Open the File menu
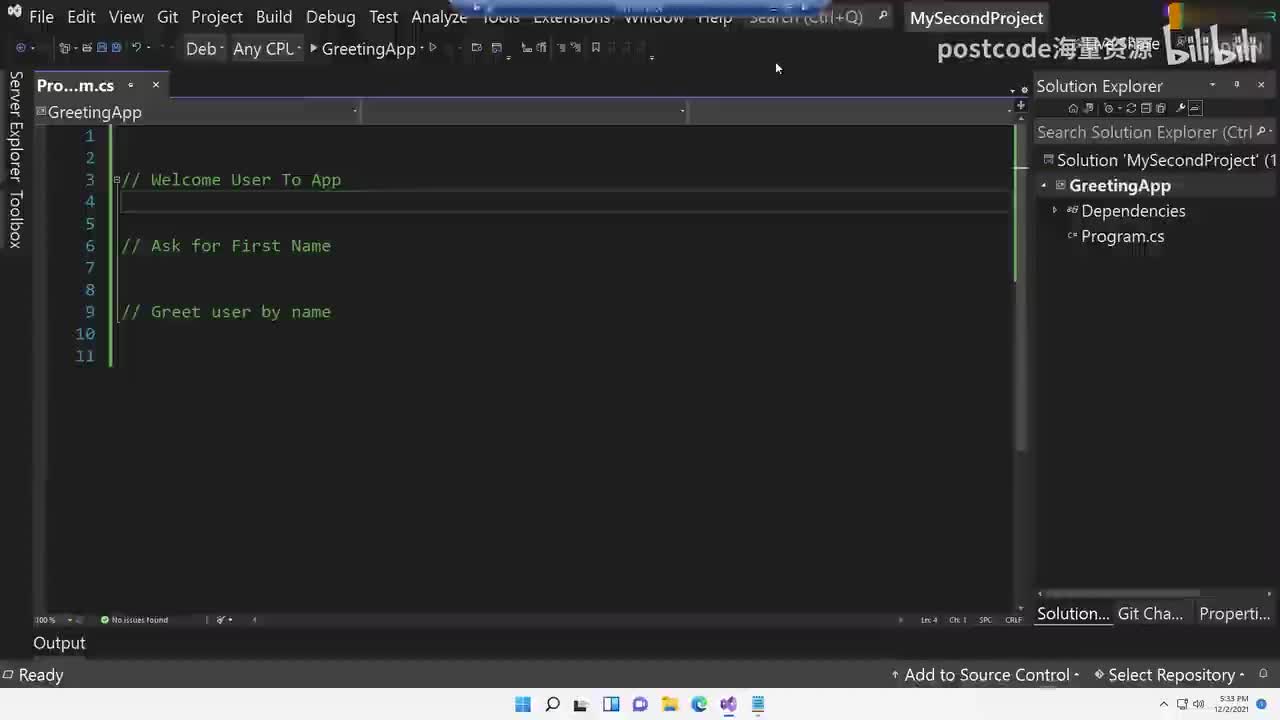 click(x=42, y=17)
